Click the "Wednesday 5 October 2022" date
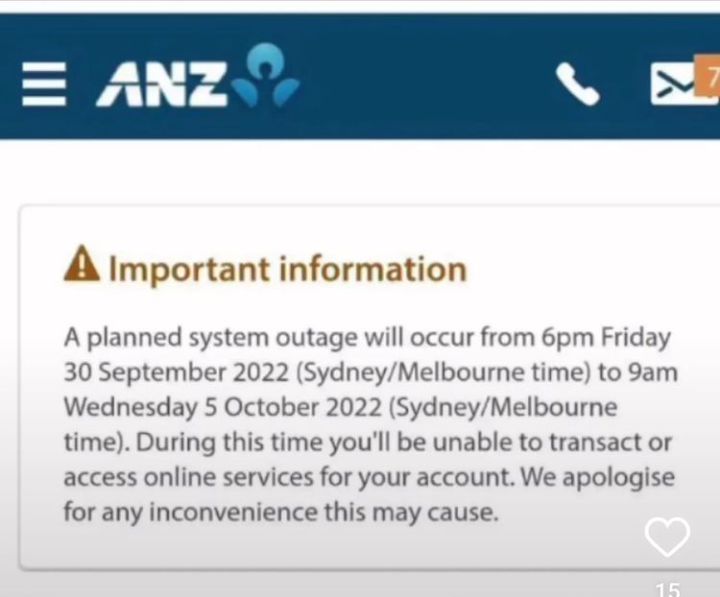This screenshot has width=720, height=597. 223,407
